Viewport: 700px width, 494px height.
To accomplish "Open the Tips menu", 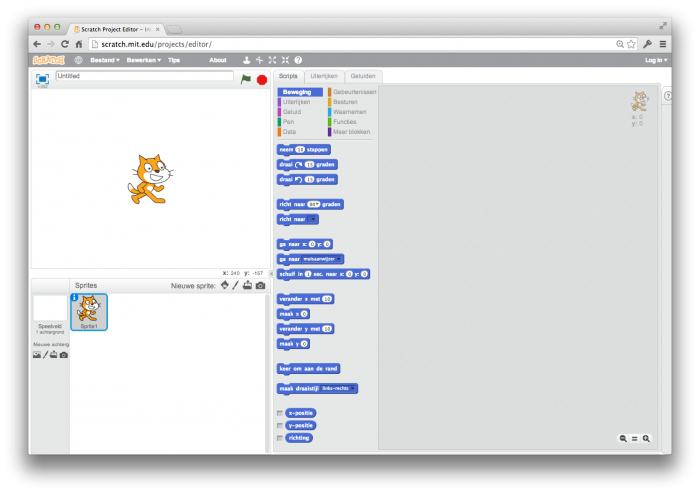I will 174,60.
